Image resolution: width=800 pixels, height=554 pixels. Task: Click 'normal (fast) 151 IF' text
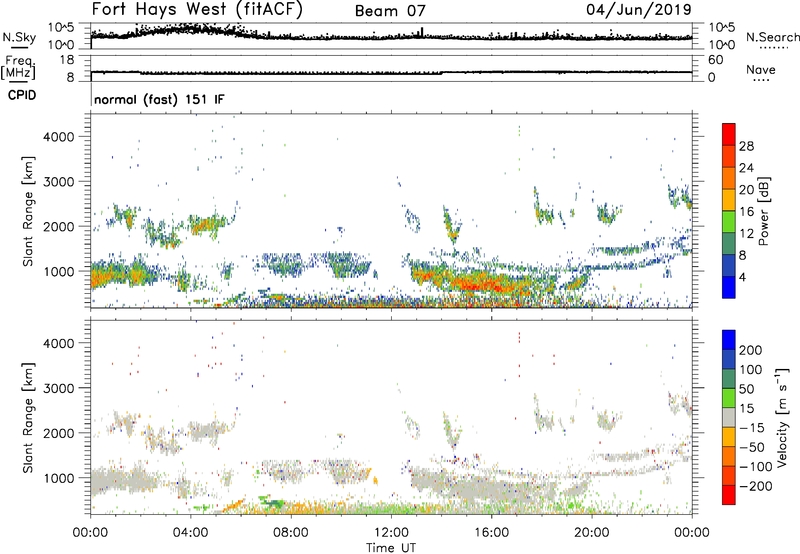click(x=159, y=99)
